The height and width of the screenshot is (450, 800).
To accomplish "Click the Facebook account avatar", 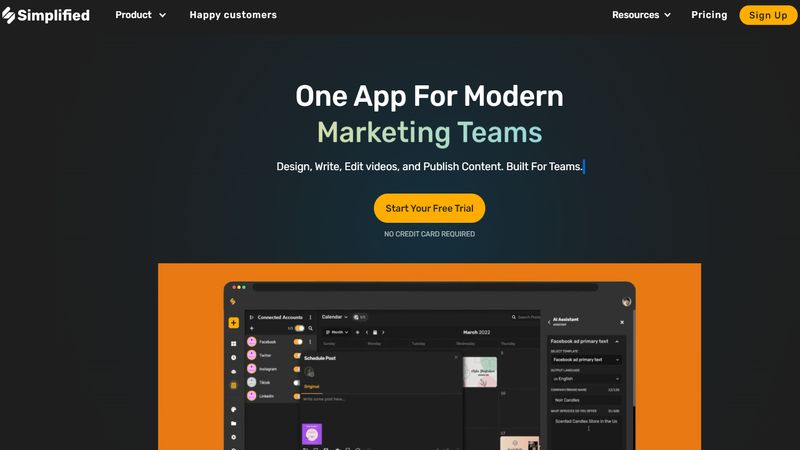I will point(252,342).
